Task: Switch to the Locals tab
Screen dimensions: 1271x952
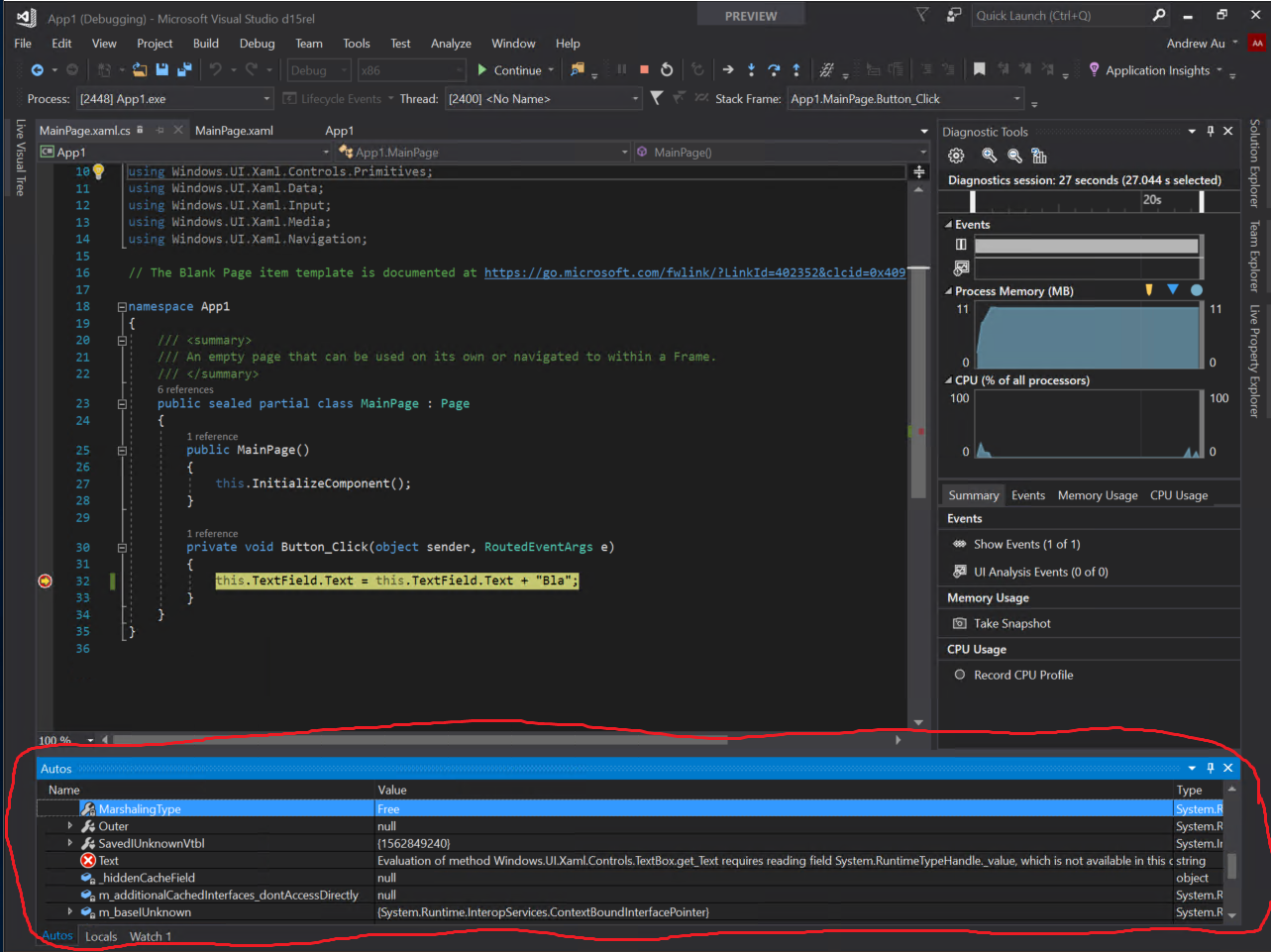Action: point(101,936)
